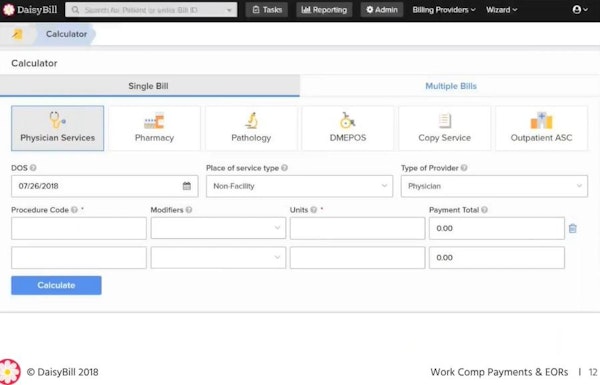Open the DOS calendar picker icon
Image resolution: width=600 pixels, height=385 pixels.
(187, 186)
